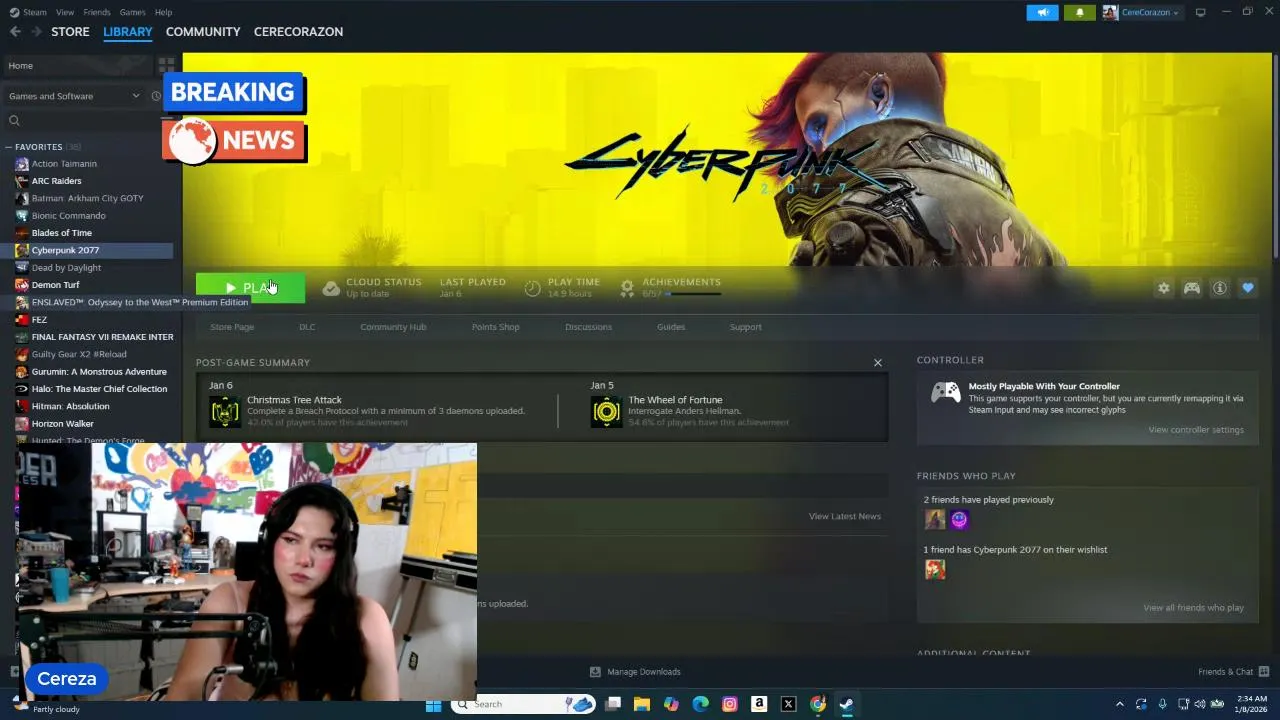
Task: Switch to Big Picture mode icon
Action: (x=1200, y=13)
